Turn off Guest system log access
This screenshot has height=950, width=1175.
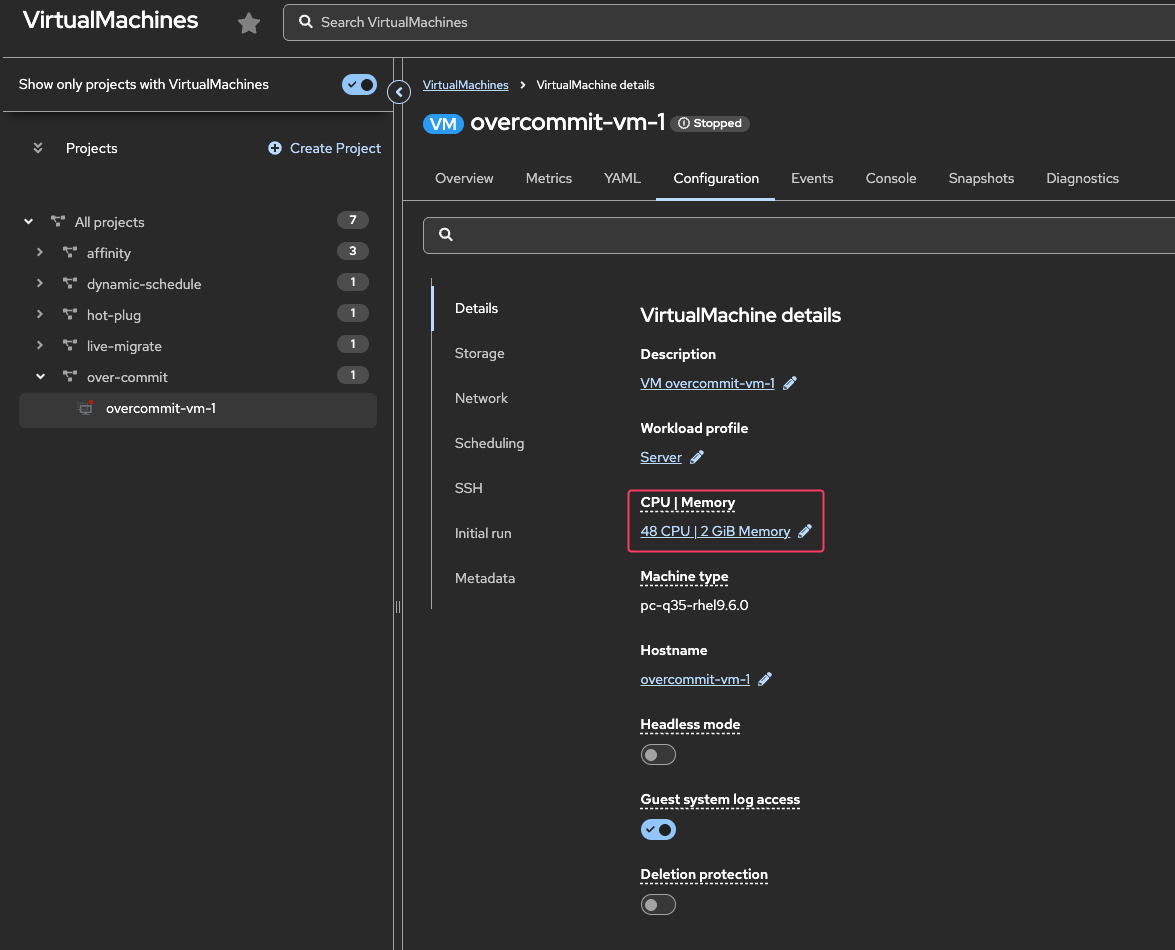click(658, 830)
